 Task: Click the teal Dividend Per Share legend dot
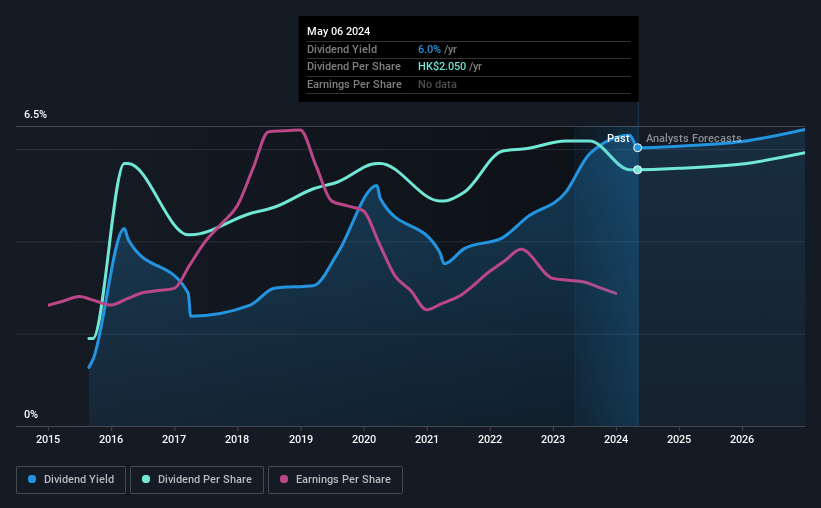coord(146,479)
